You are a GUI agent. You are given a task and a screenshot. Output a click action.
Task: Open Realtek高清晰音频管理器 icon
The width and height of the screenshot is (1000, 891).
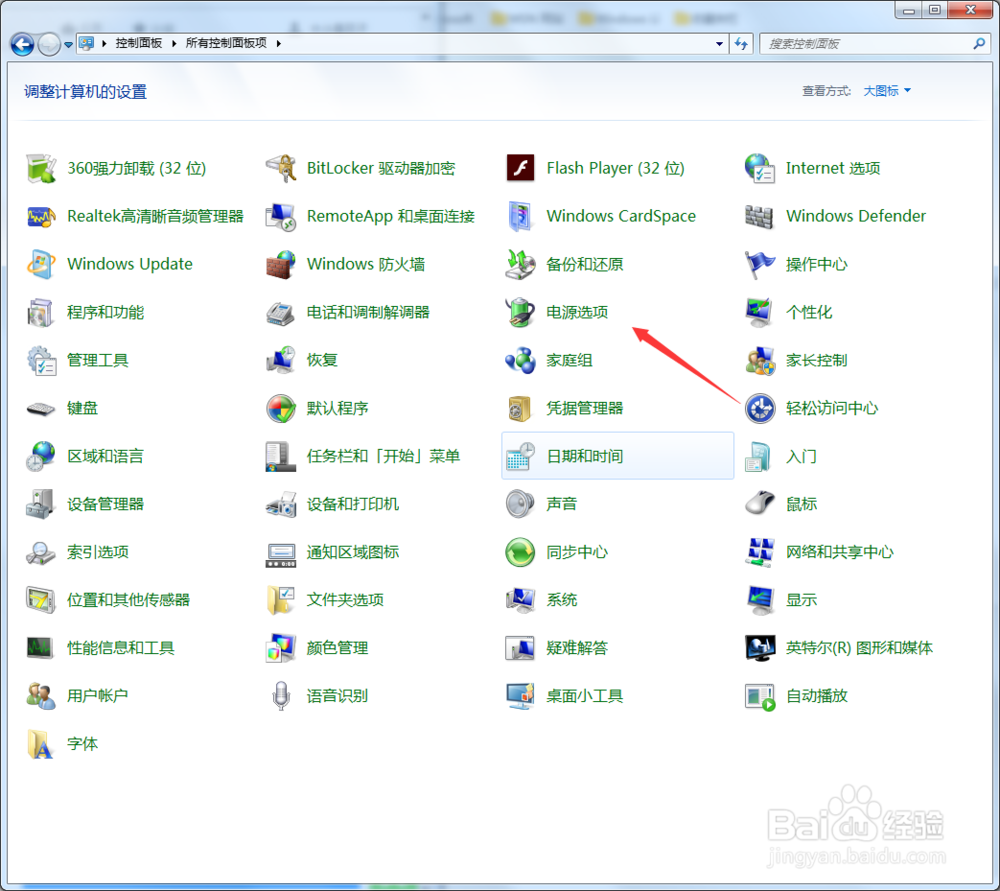click(x=41, y=217)
